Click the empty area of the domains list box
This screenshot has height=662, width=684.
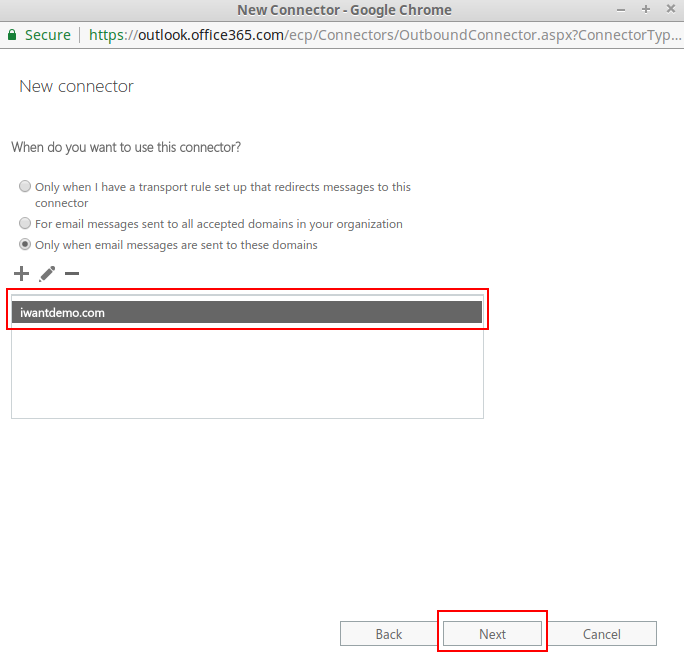point(247,375)
